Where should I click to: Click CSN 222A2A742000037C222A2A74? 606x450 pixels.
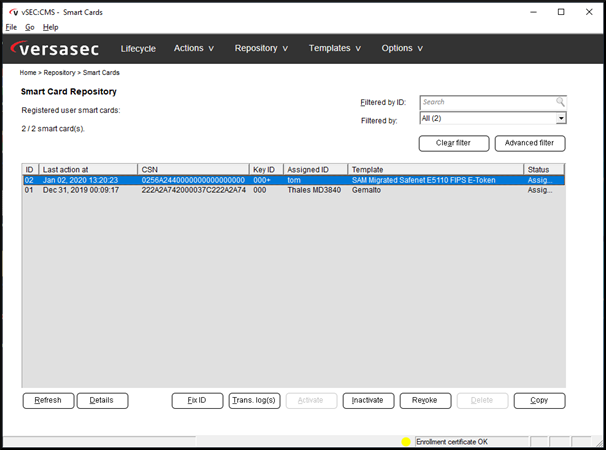pos(193,190)
